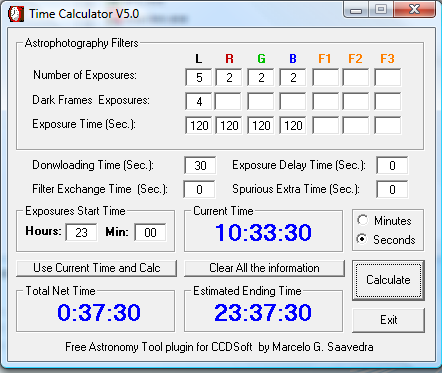The width and height of the screenshot is (442, 373).
Task: Click the Filter Exchange Time field
Action: pos(199,189)
